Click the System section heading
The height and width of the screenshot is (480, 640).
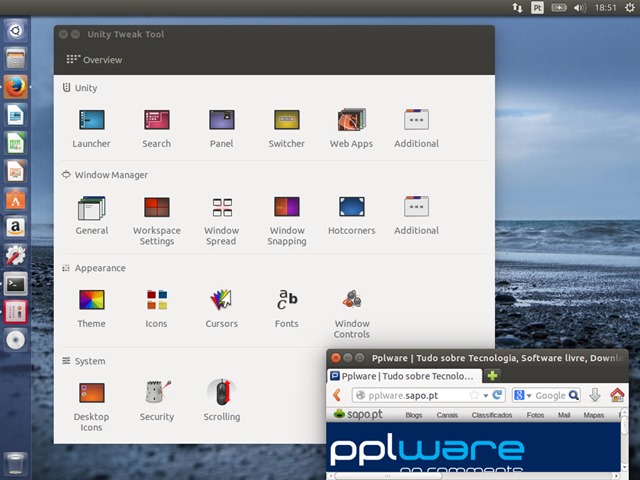coord(90,361)
